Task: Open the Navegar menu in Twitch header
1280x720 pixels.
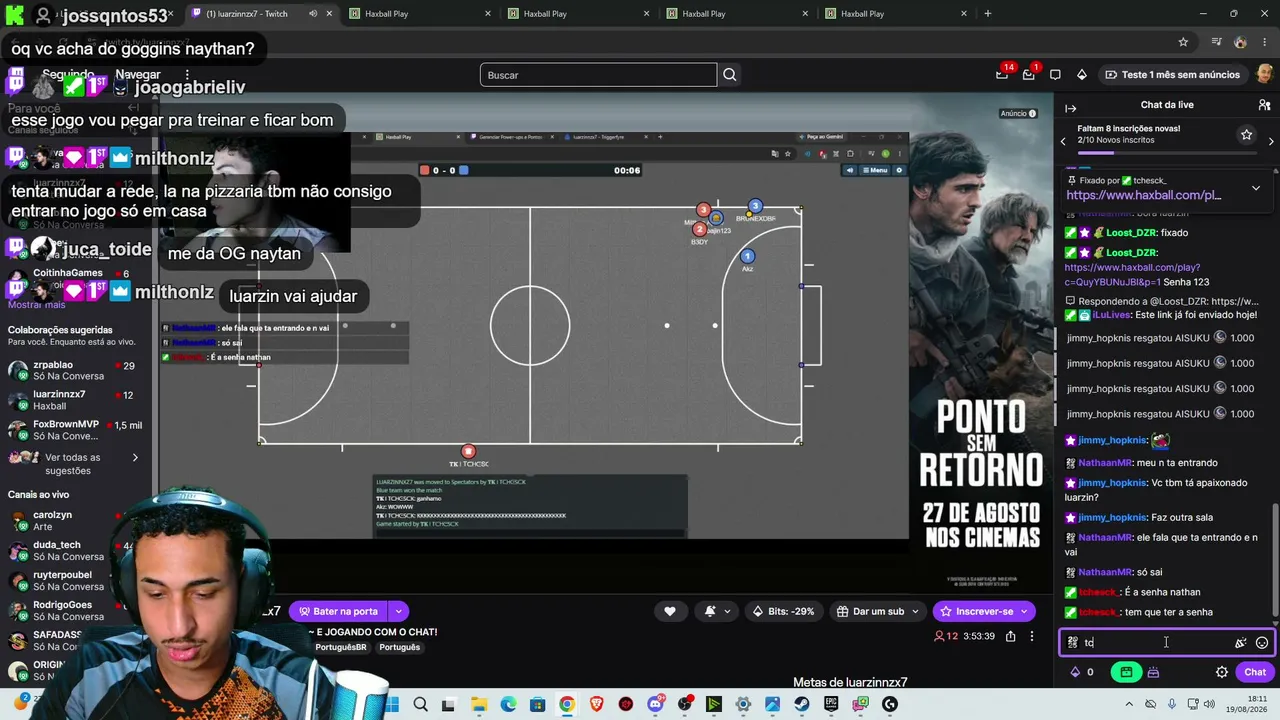Action: (138, 75)
